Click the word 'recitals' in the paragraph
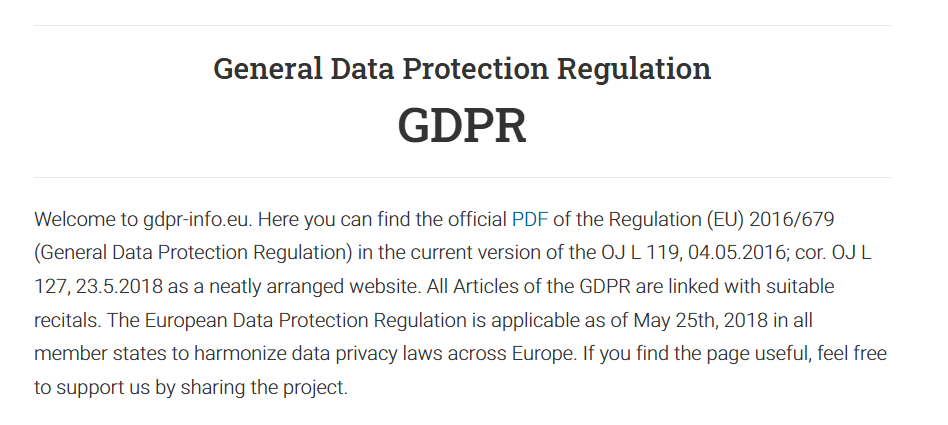The height and width of the screenshot is (425, 948). coord(66,320)
